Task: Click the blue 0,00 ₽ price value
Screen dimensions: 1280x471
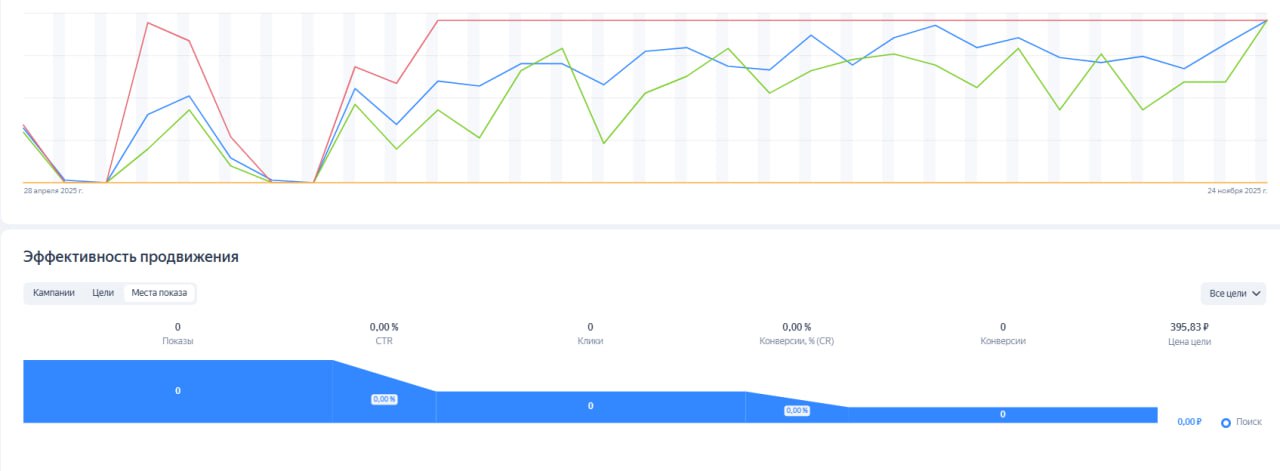Action: [x=1189, y=422]
